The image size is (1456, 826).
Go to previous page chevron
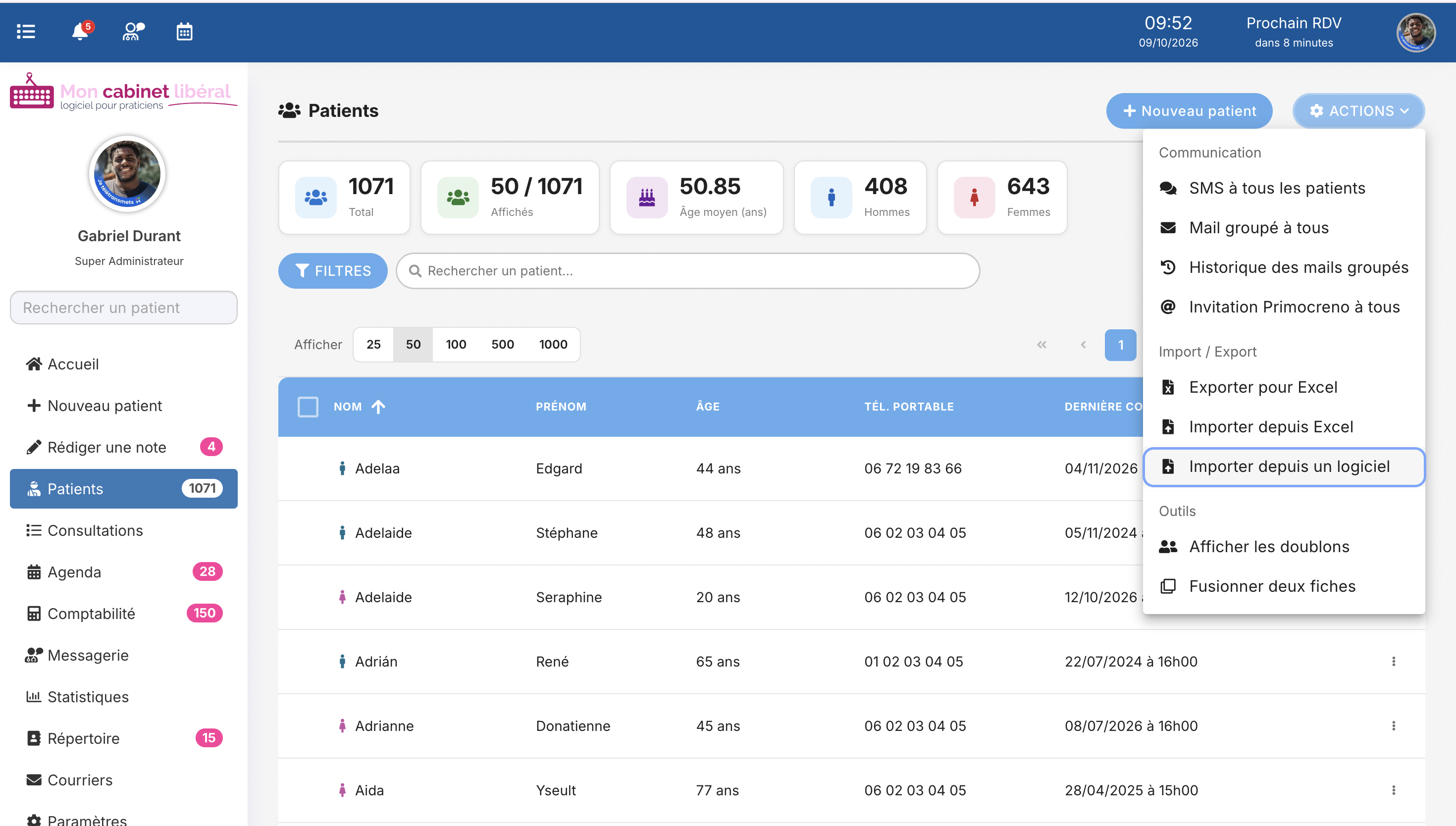[1083, 344]
